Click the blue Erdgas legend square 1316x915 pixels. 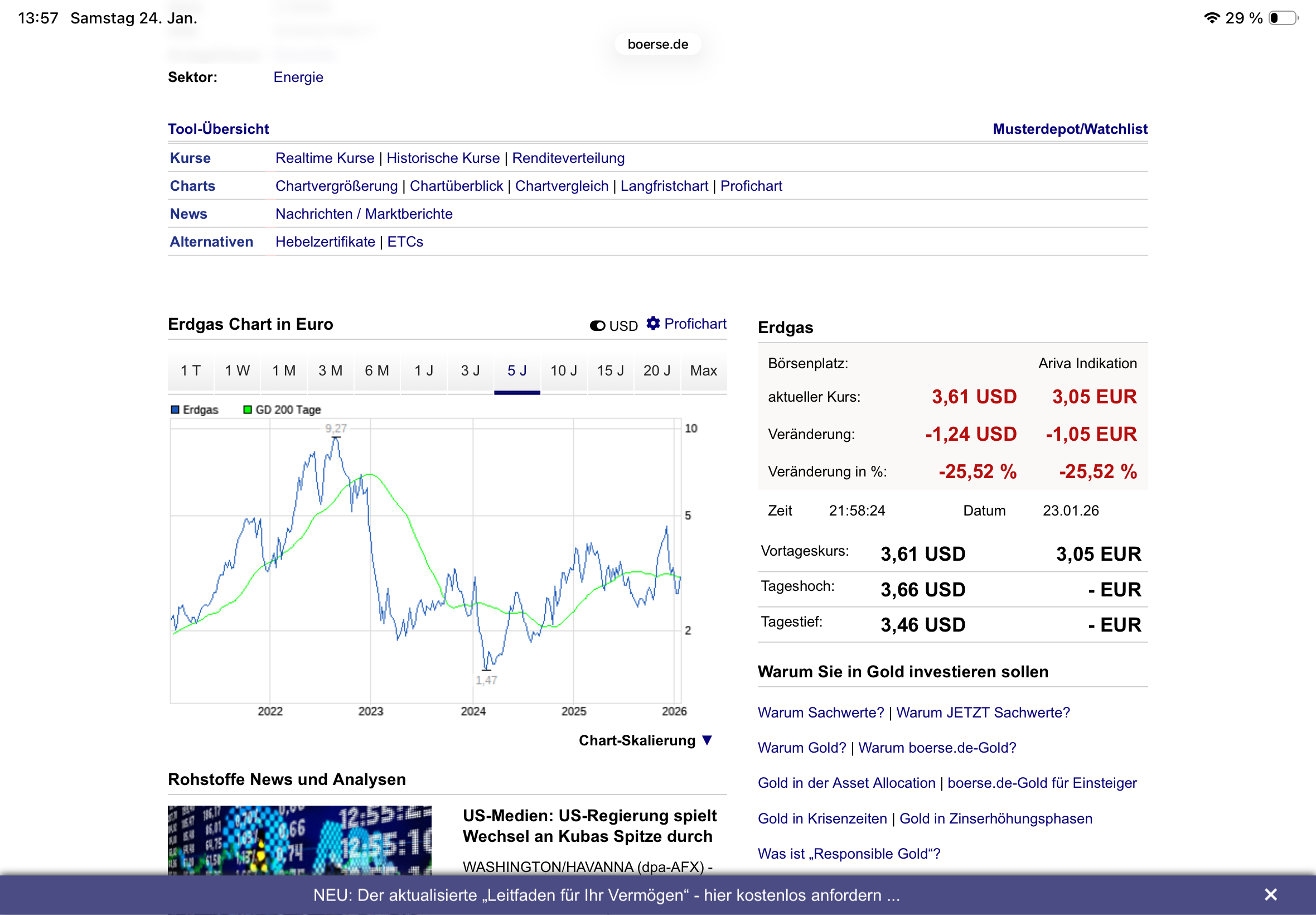coord(175,410)
